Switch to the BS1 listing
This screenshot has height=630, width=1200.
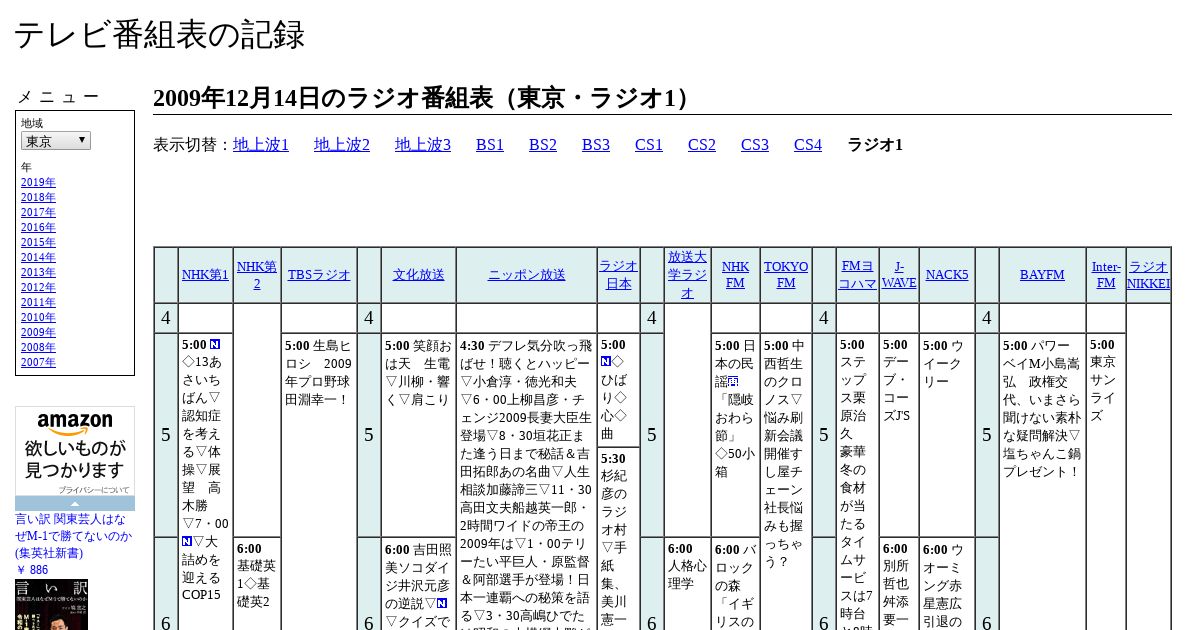[490, 145]
